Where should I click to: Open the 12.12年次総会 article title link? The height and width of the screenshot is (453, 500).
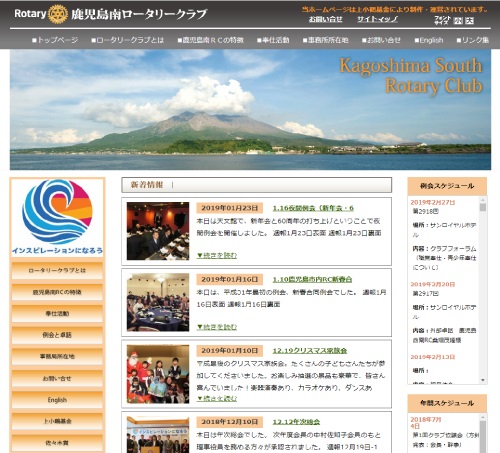point(296,422)
